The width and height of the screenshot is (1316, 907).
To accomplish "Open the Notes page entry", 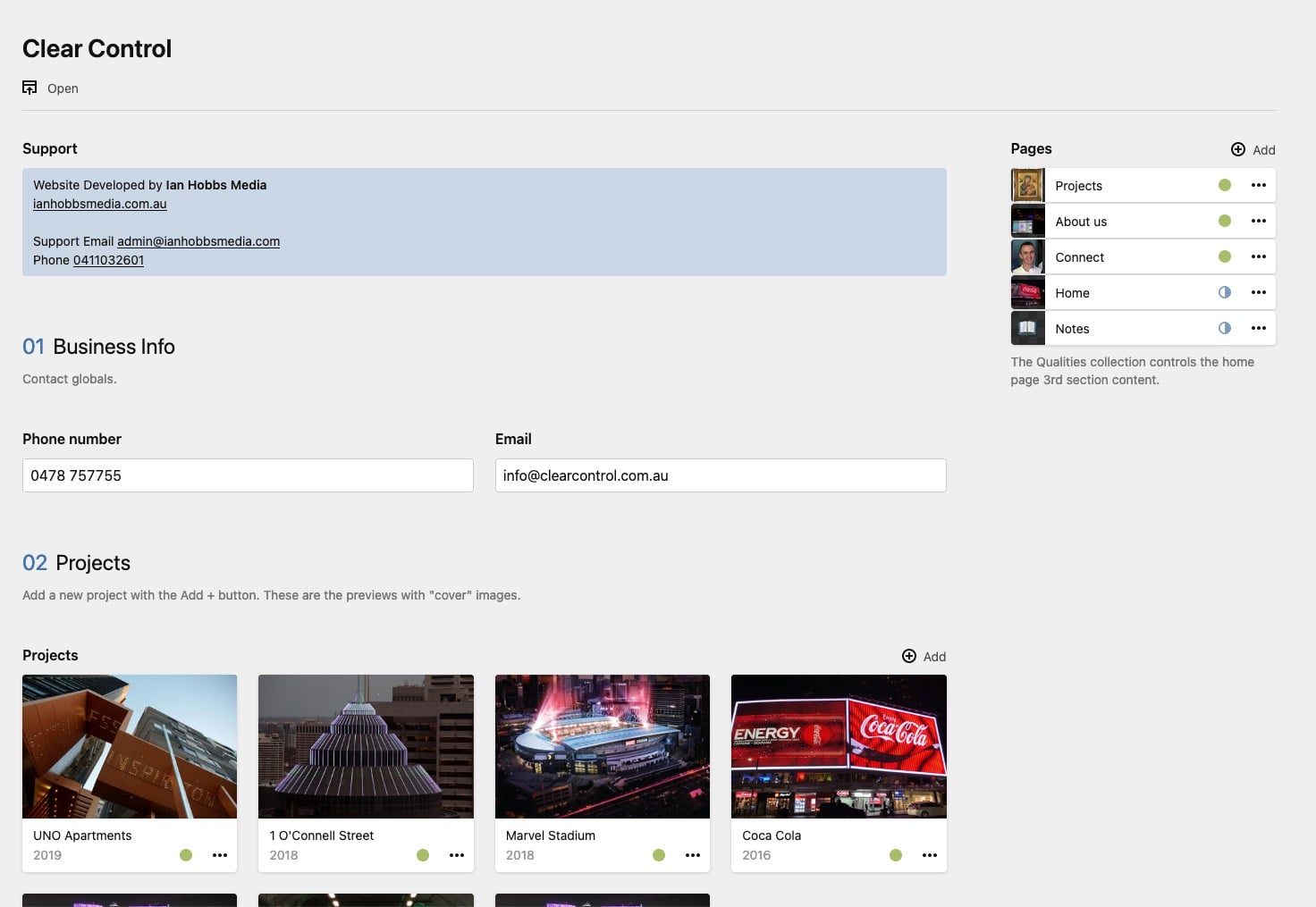I will pos(1143,328).
